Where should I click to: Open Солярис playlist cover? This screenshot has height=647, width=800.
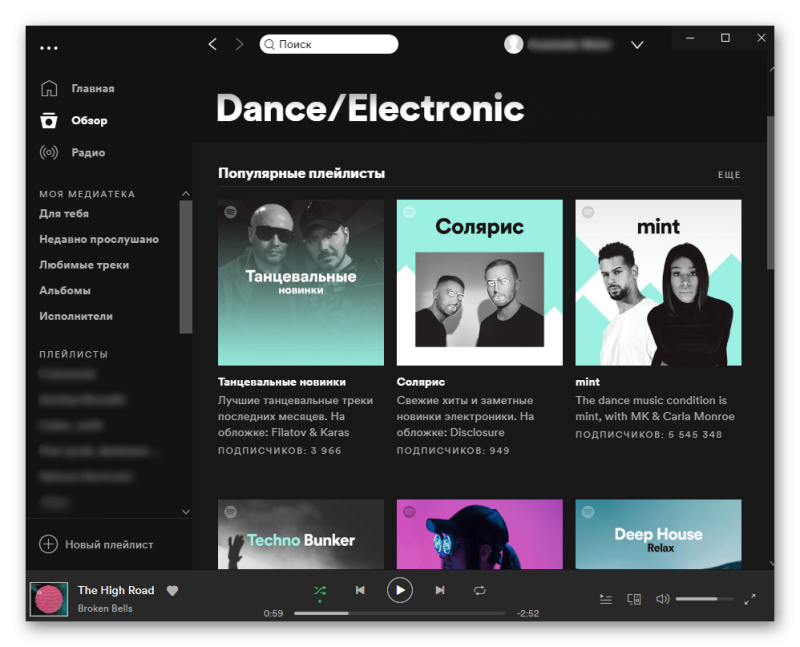[x=480, y=283]
